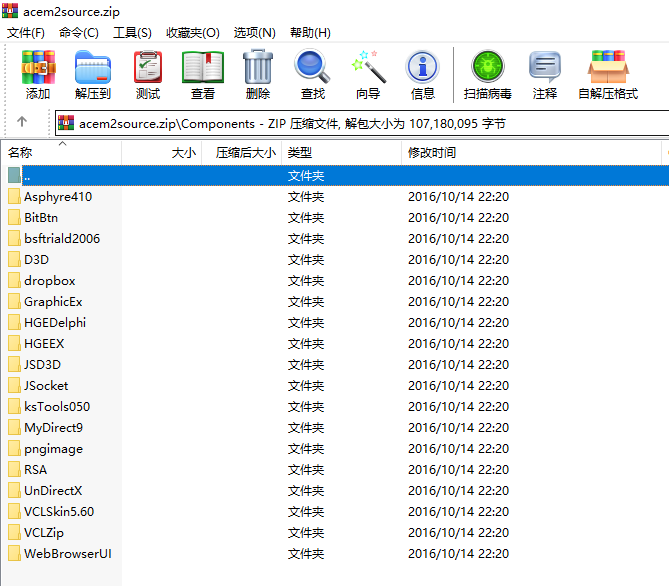Click the Asphyre410 folder icon
This screenshot has height=586, width=669.
click(14, 197)
